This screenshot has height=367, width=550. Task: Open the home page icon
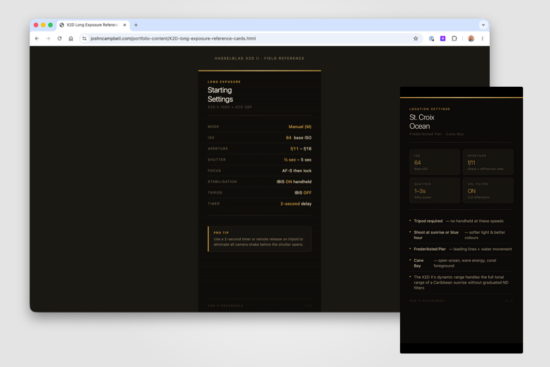71,39
